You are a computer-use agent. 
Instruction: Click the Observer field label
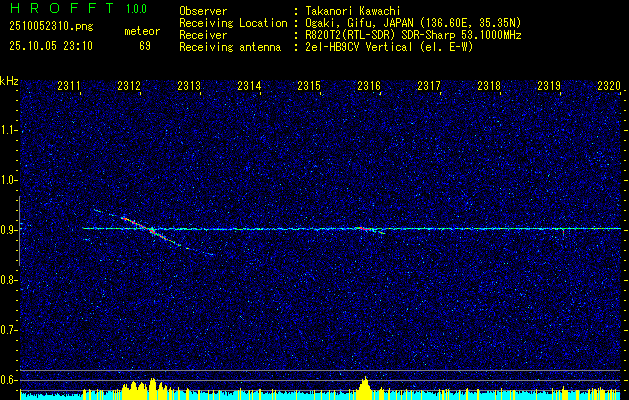203,11
